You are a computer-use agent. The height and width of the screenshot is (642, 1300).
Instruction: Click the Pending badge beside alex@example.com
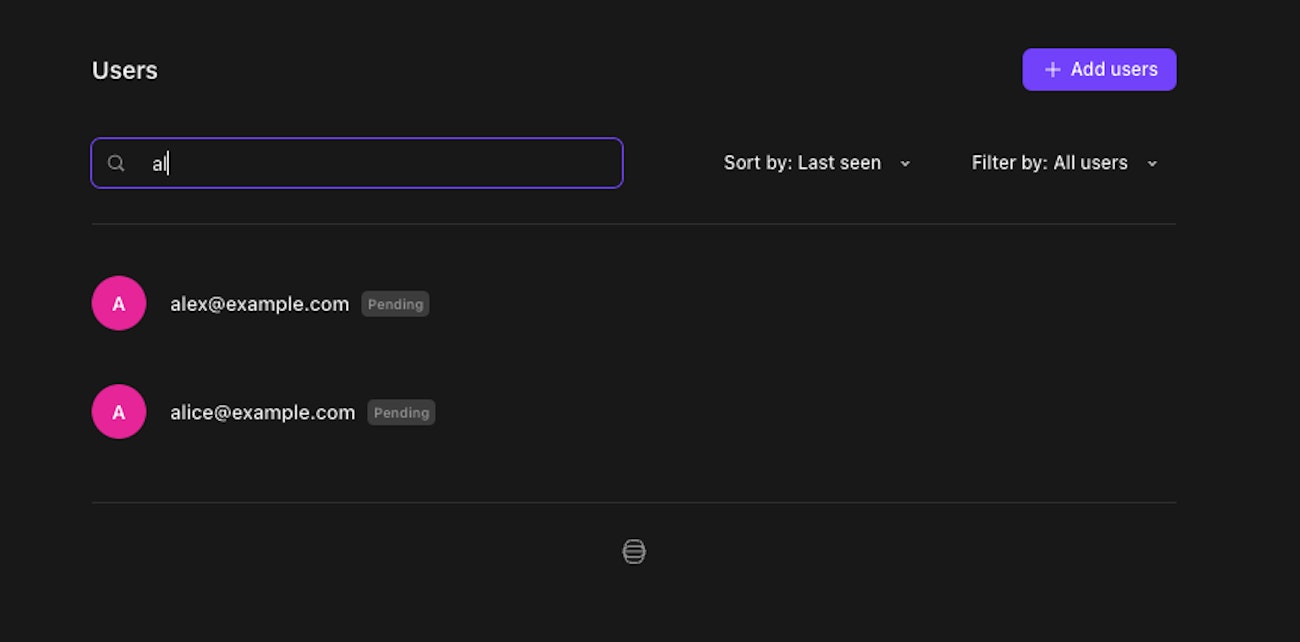395,304
